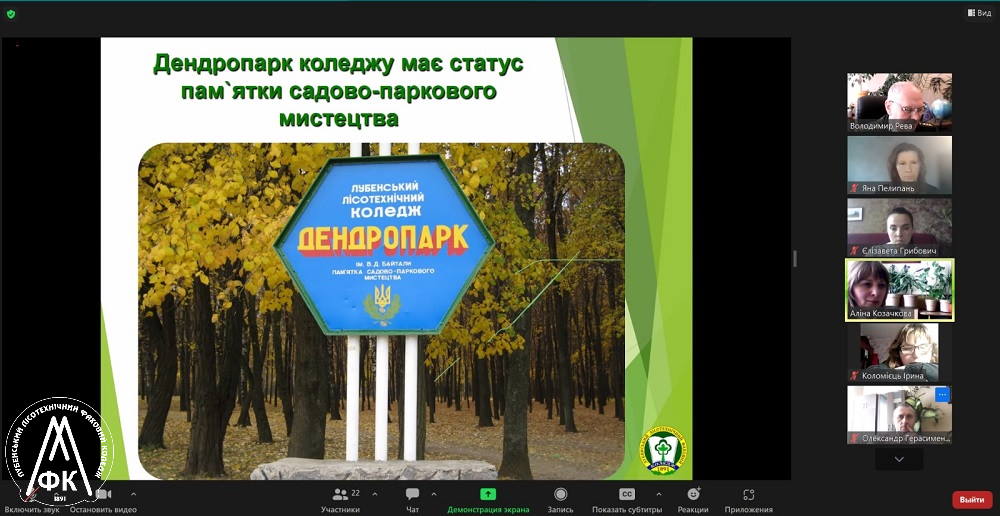
Task: Click the green encryption shield icon
Action: point(11,13)
